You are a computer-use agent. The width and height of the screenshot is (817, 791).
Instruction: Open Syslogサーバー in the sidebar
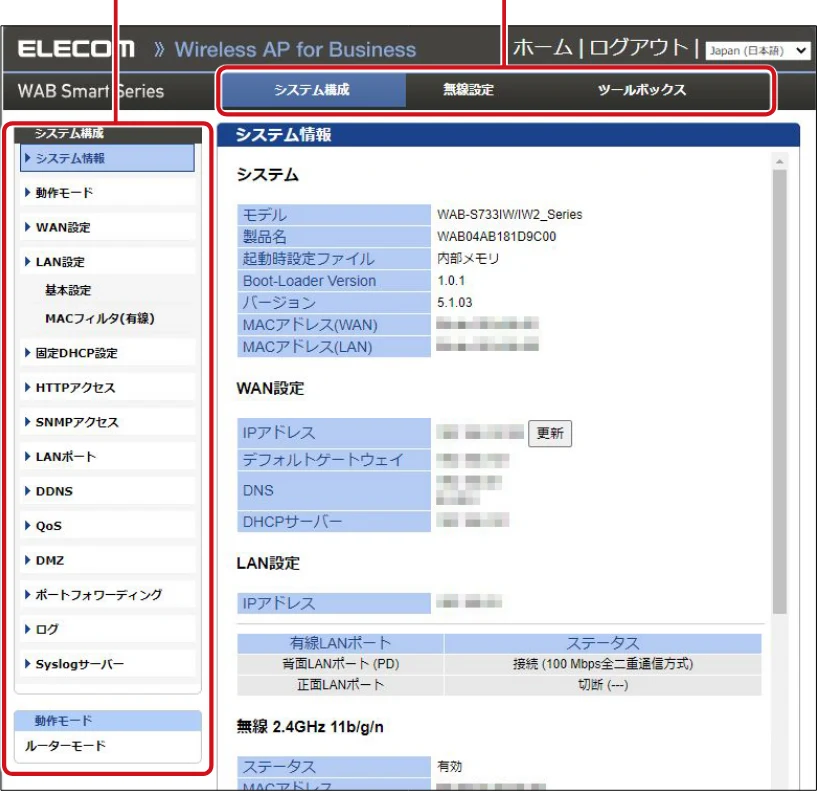coord(107,664)
